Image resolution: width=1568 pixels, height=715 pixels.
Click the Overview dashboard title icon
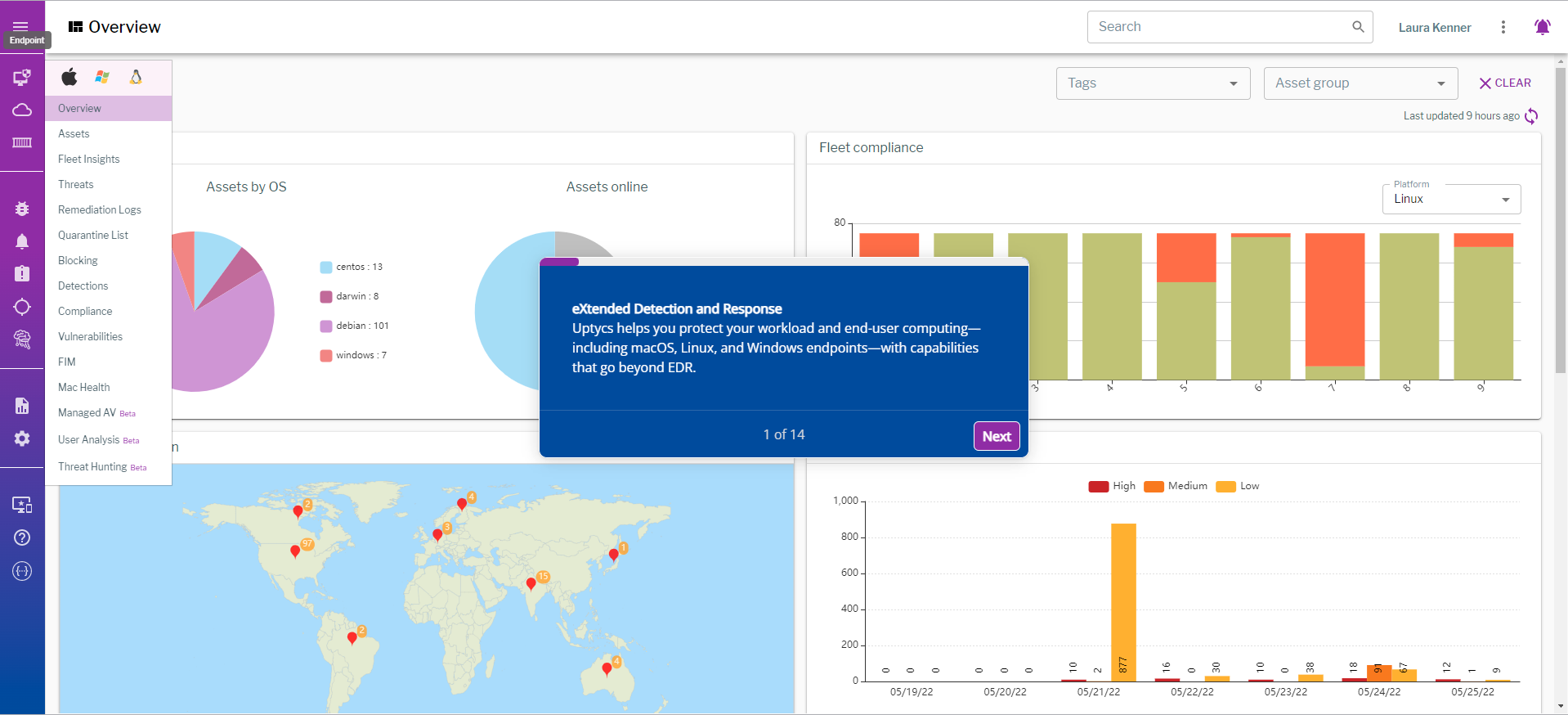(x=75, y=27)
